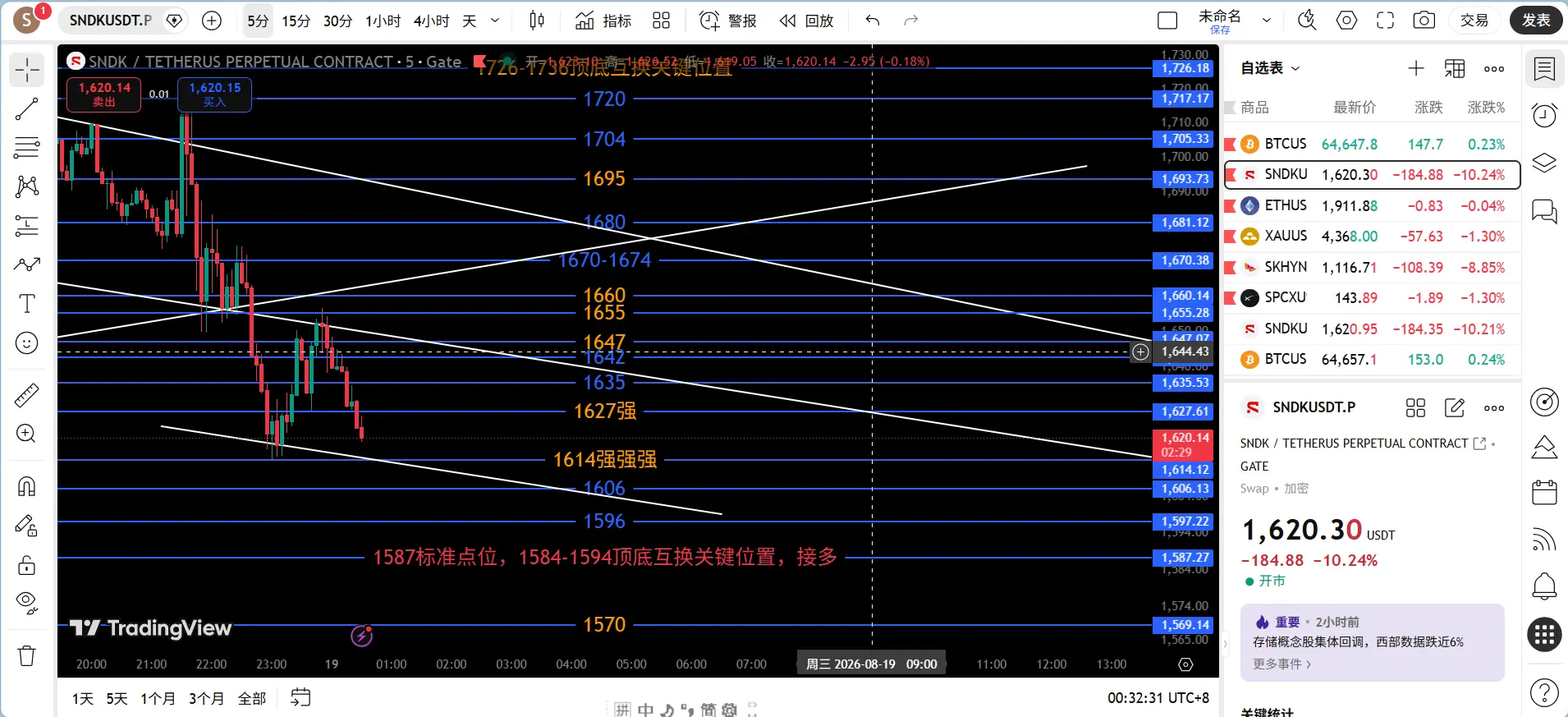The image size is (1568, 717).
Task: Toggle stay-in-drawing-mode pencil lock
Action: click(x=27, y=526)
